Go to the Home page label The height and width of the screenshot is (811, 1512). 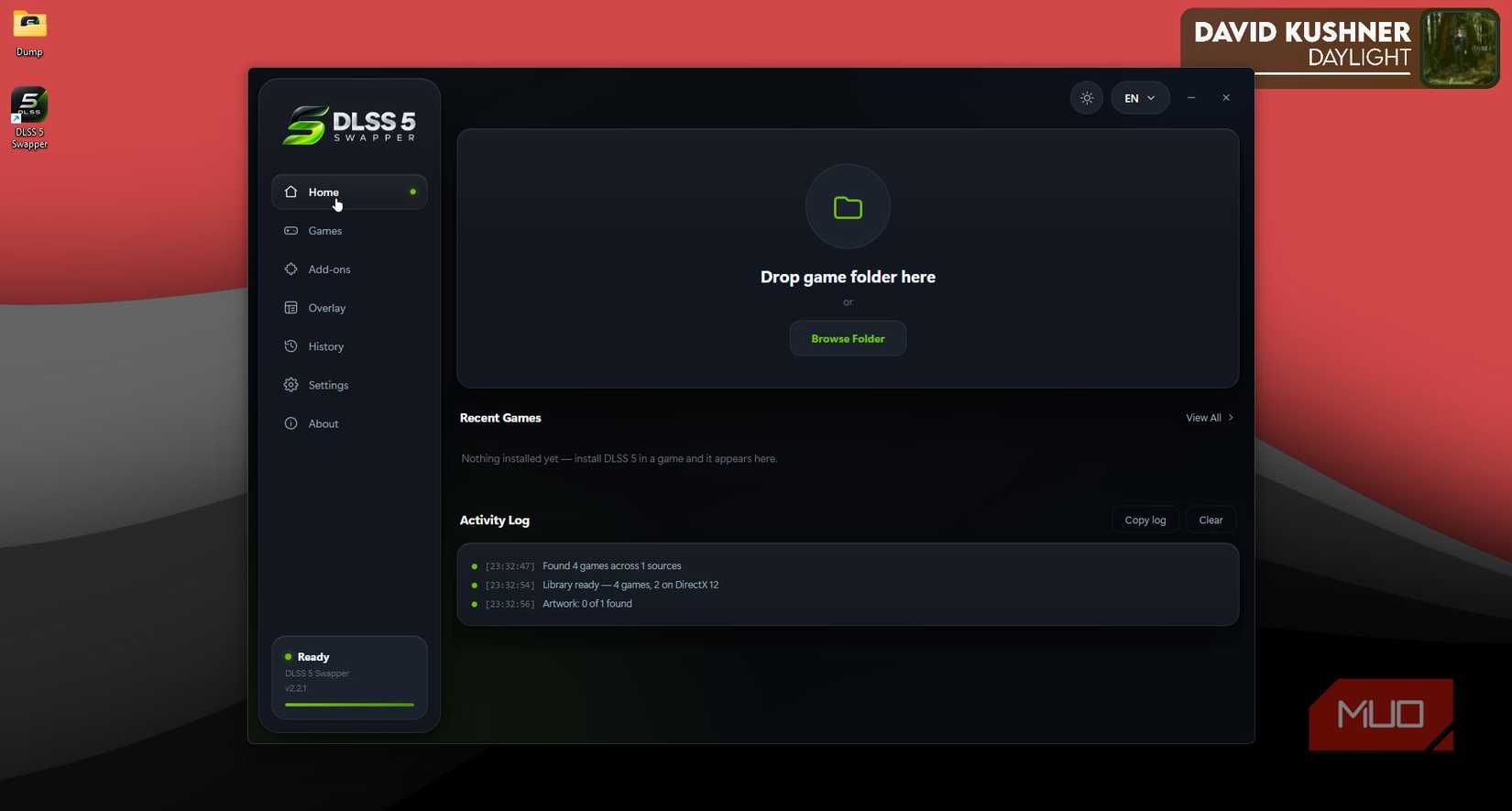[323, 192]
